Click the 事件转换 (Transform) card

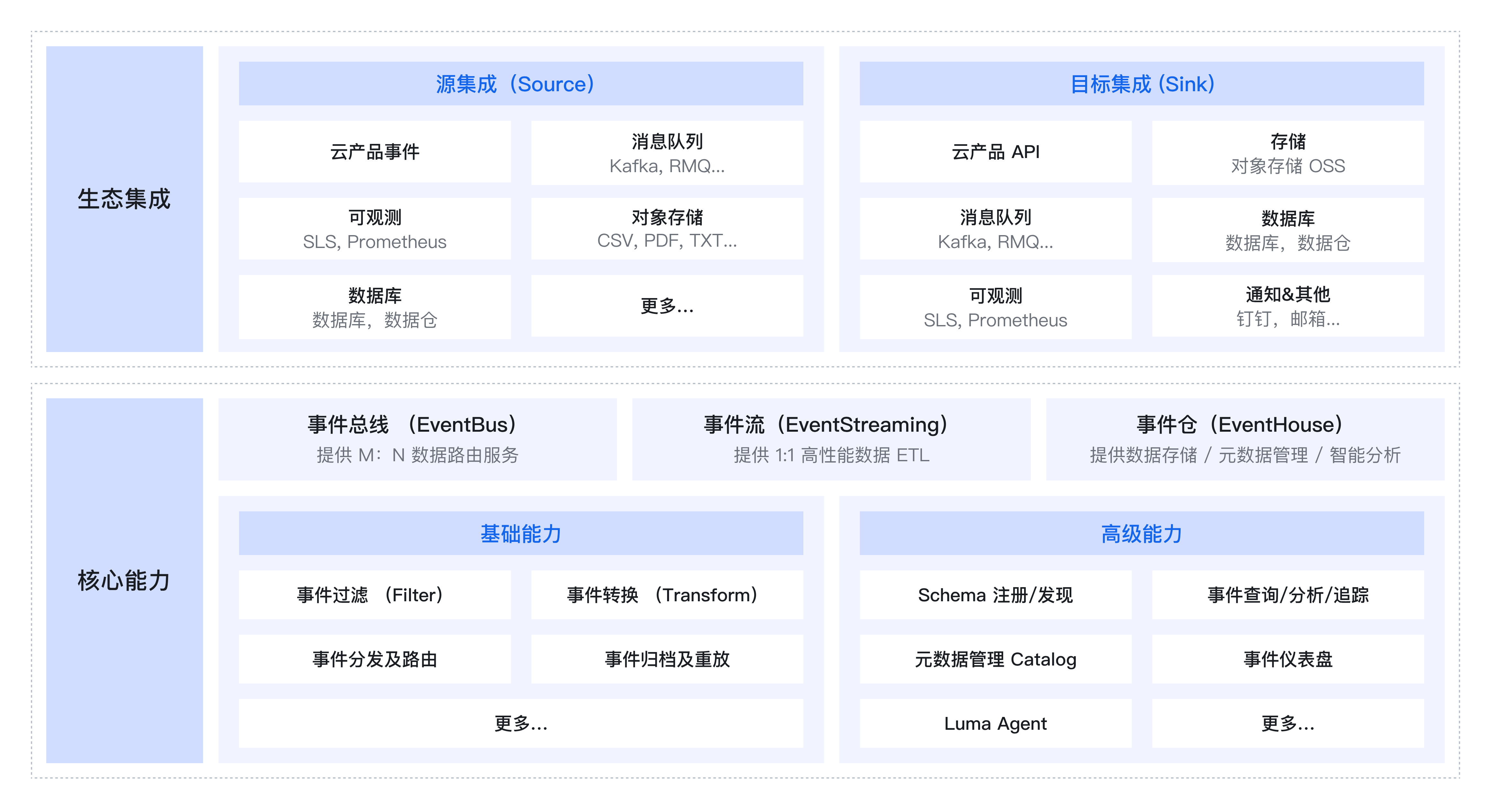pyautogui.click(x=667, y=595)
